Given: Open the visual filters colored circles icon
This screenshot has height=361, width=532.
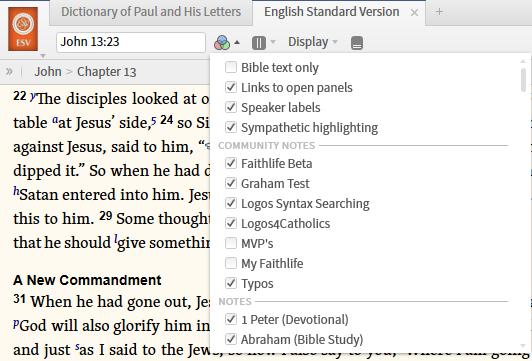Looking at the screenshot, I should [222, 43].
